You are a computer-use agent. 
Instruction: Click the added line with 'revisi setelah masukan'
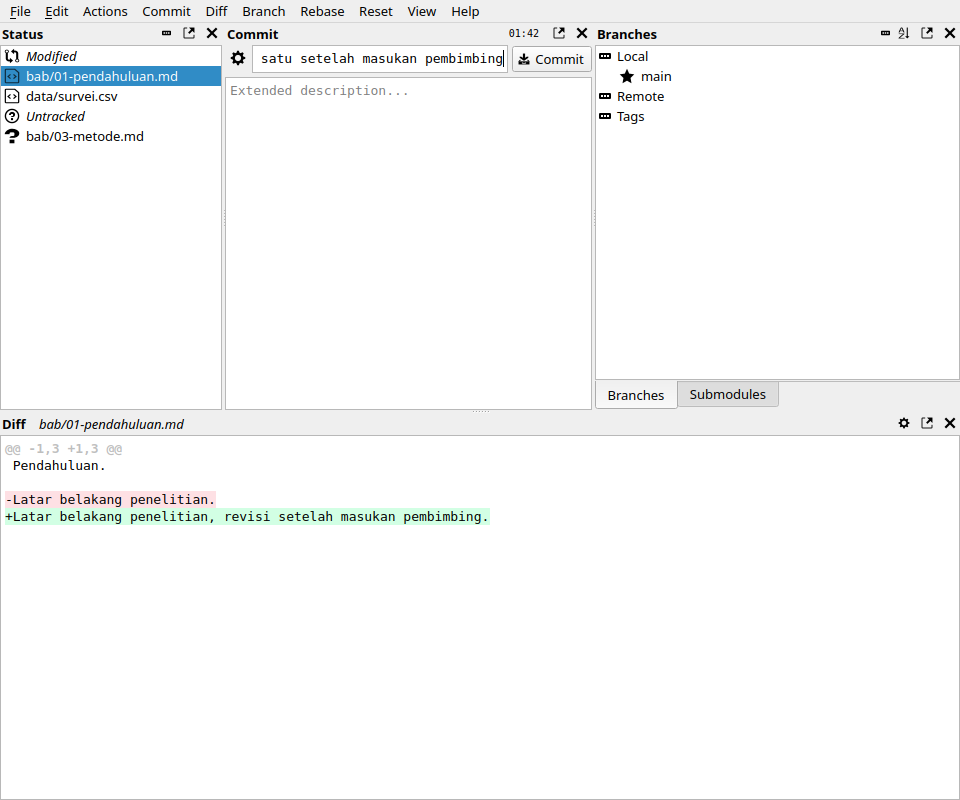[x=247, y=517]
